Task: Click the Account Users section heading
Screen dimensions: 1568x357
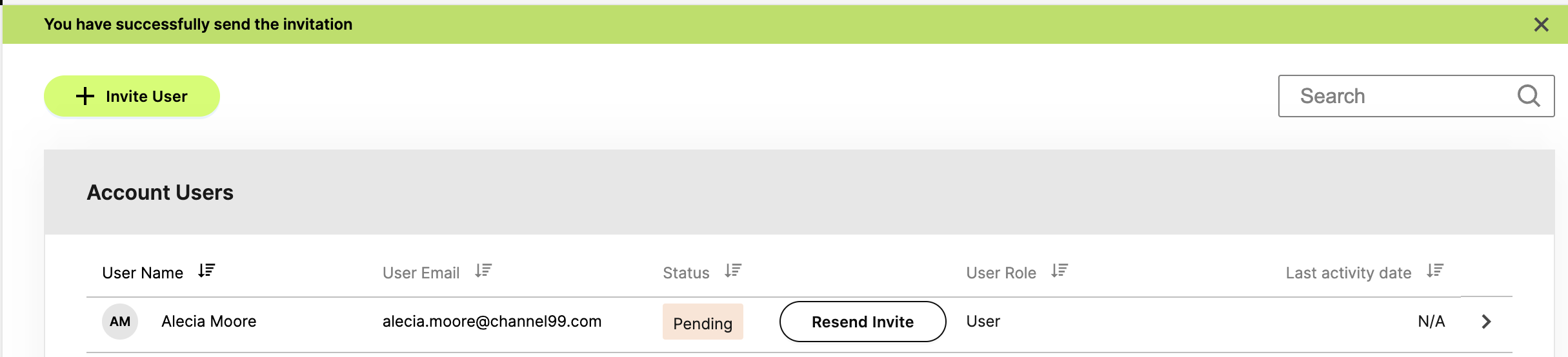Action: pyautogui.click(x=160, y=192)
